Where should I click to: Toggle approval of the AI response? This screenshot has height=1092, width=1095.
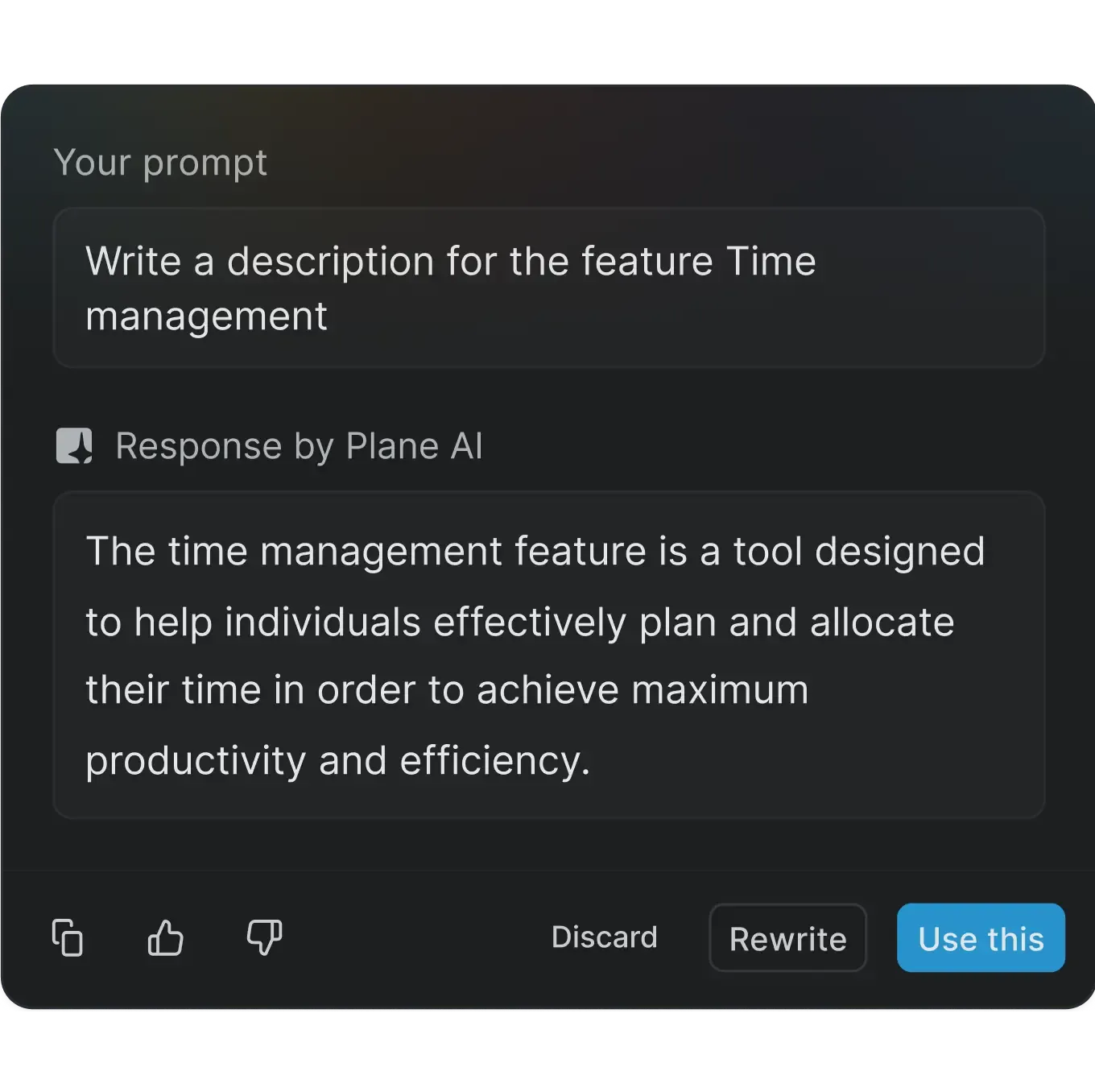tap(165, 937)
